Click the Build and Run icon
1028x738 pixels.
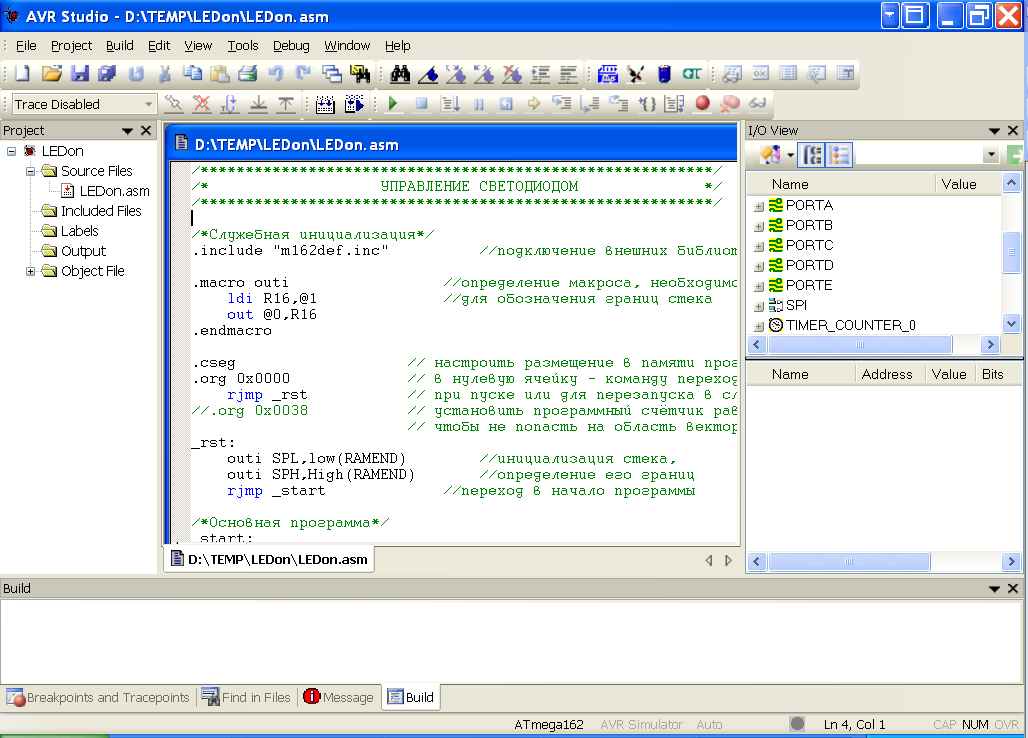(354, 104)
